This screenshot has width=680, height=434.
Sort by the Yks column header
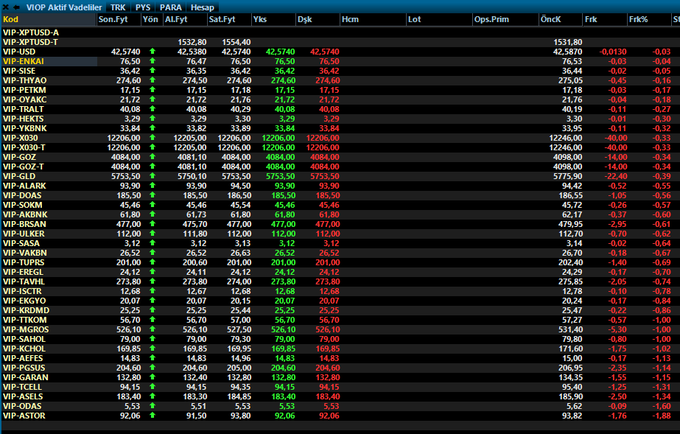273,20
